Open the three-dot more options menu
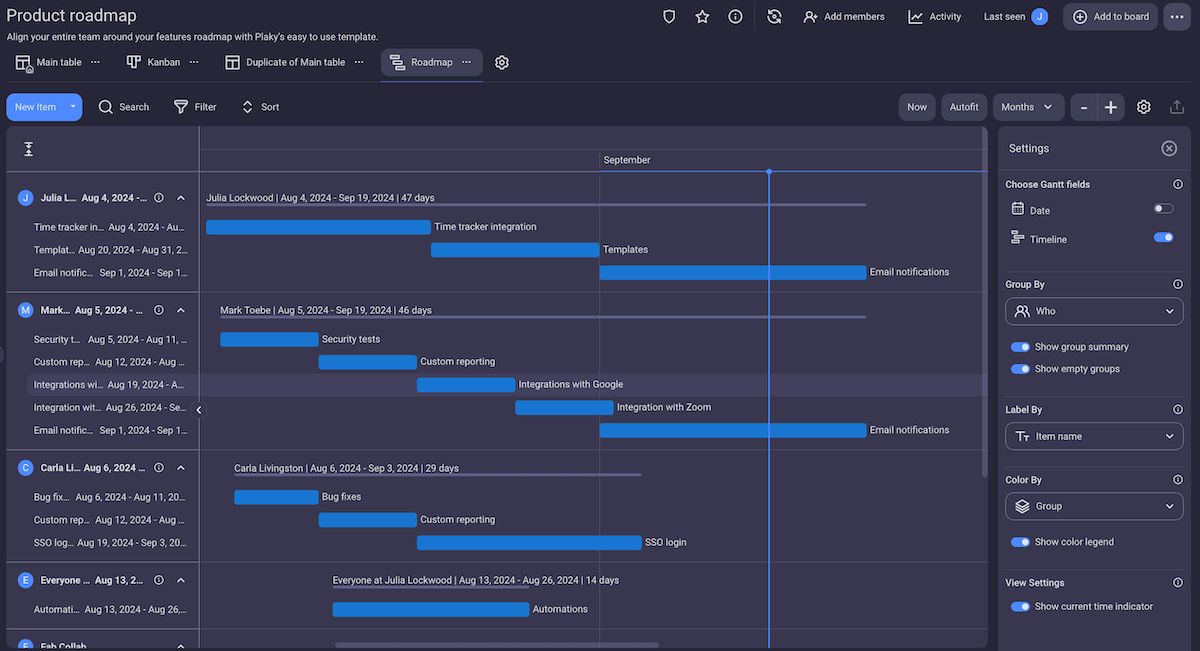 pos(1176,17)
